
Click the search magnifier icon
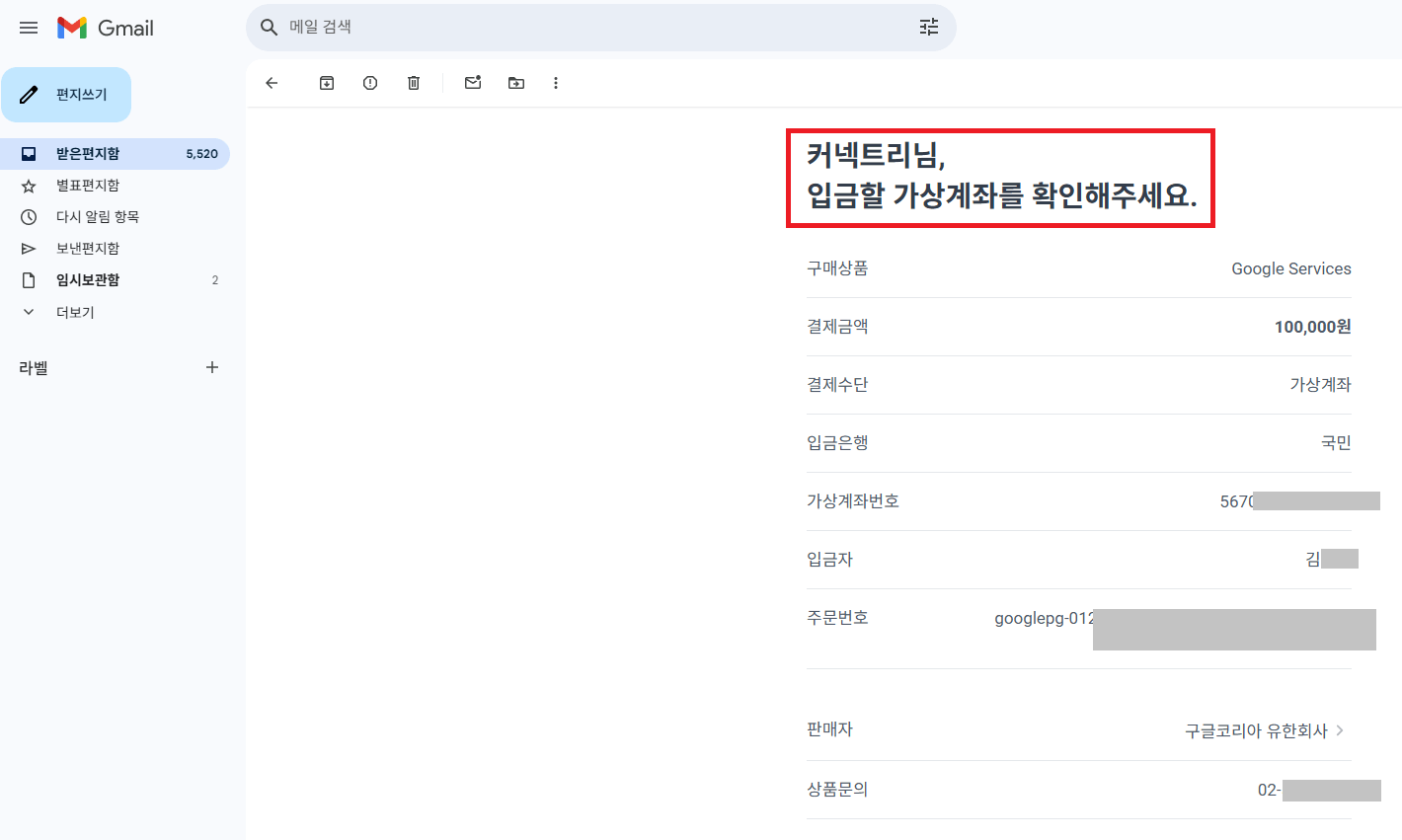[269, 28]
